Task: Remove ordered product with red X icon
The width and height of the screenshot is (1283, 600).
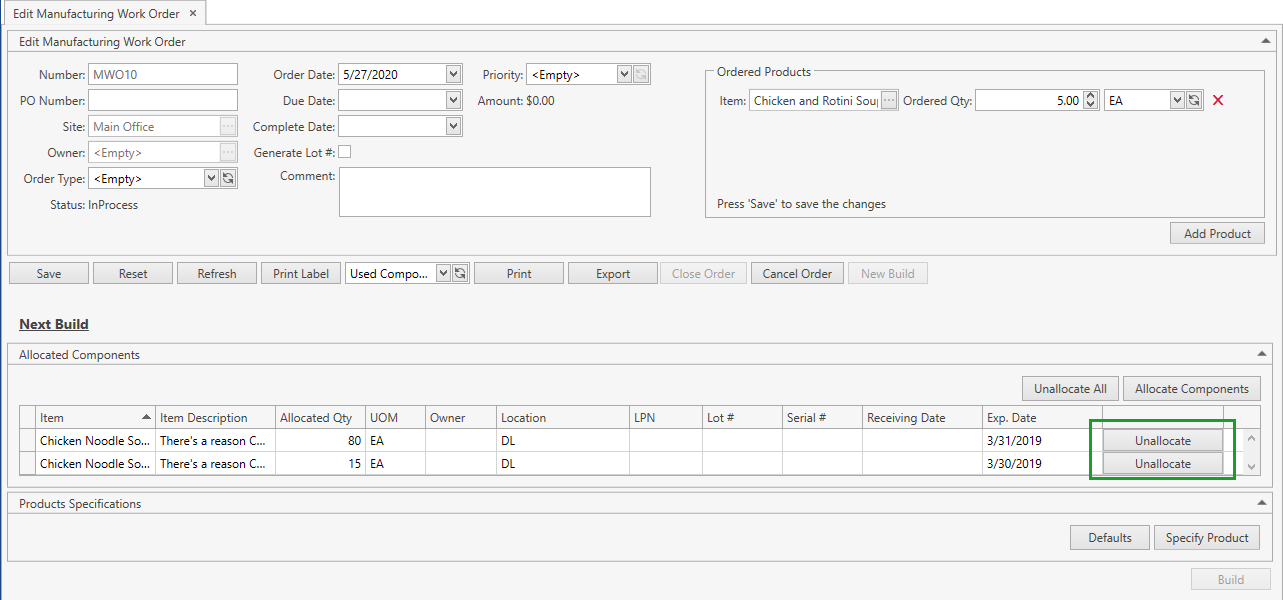Action: [x=1218, y=100]
